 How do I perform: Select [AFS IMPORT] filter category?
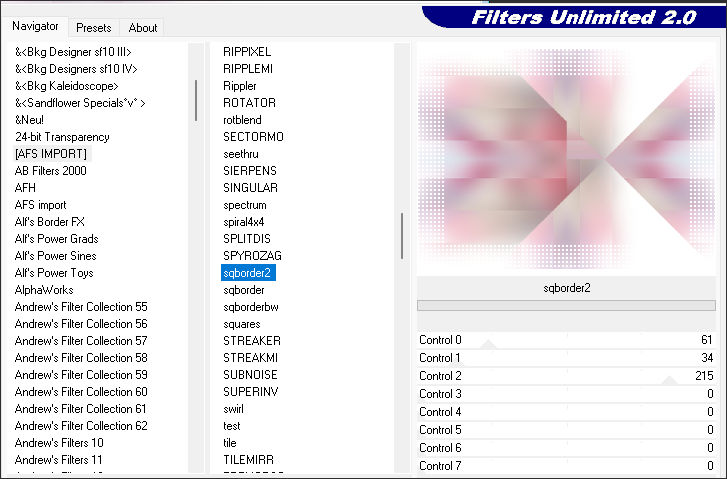[51, 154]
